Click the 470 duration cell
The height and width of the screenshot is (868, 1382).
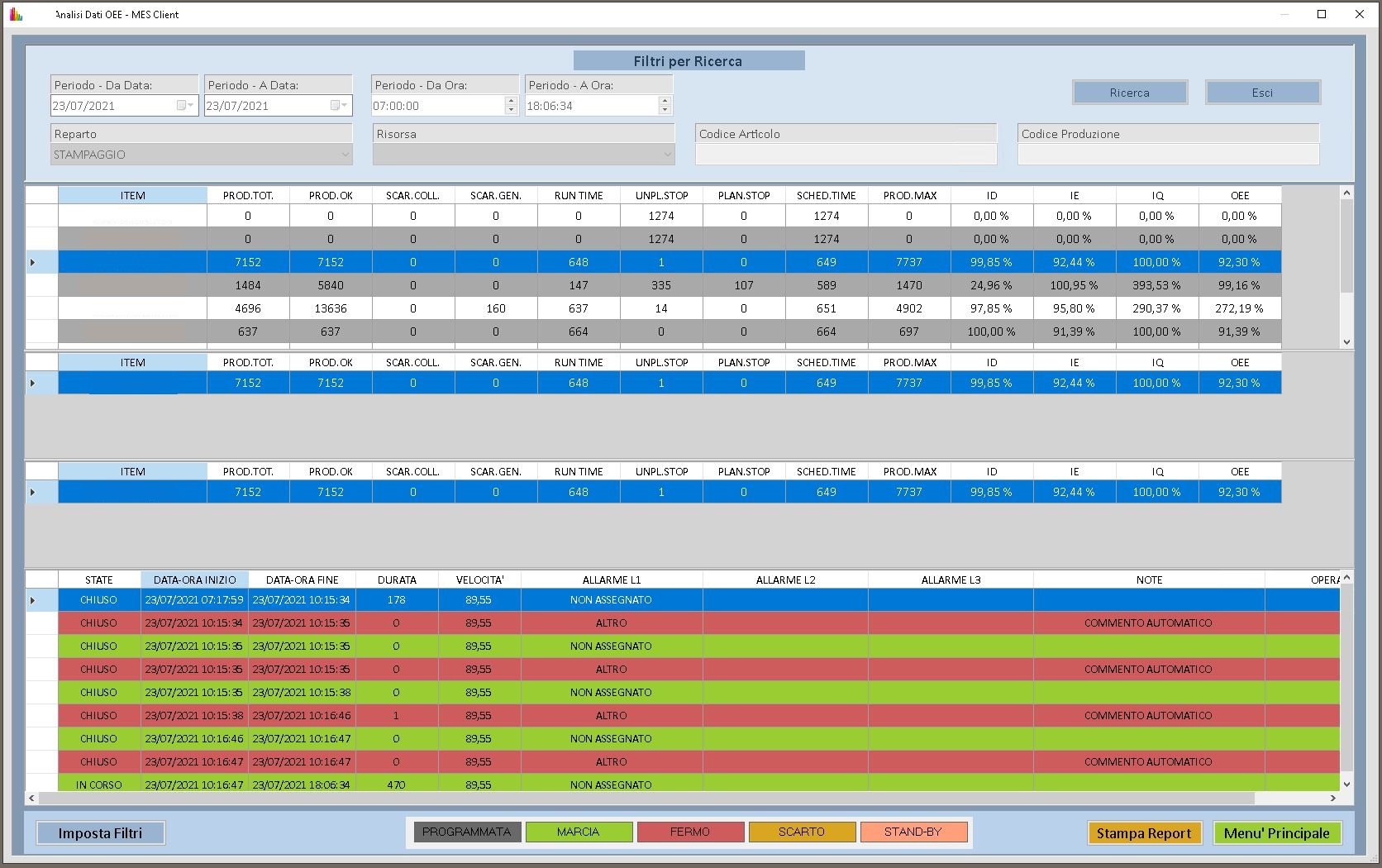tap(397, 785)
